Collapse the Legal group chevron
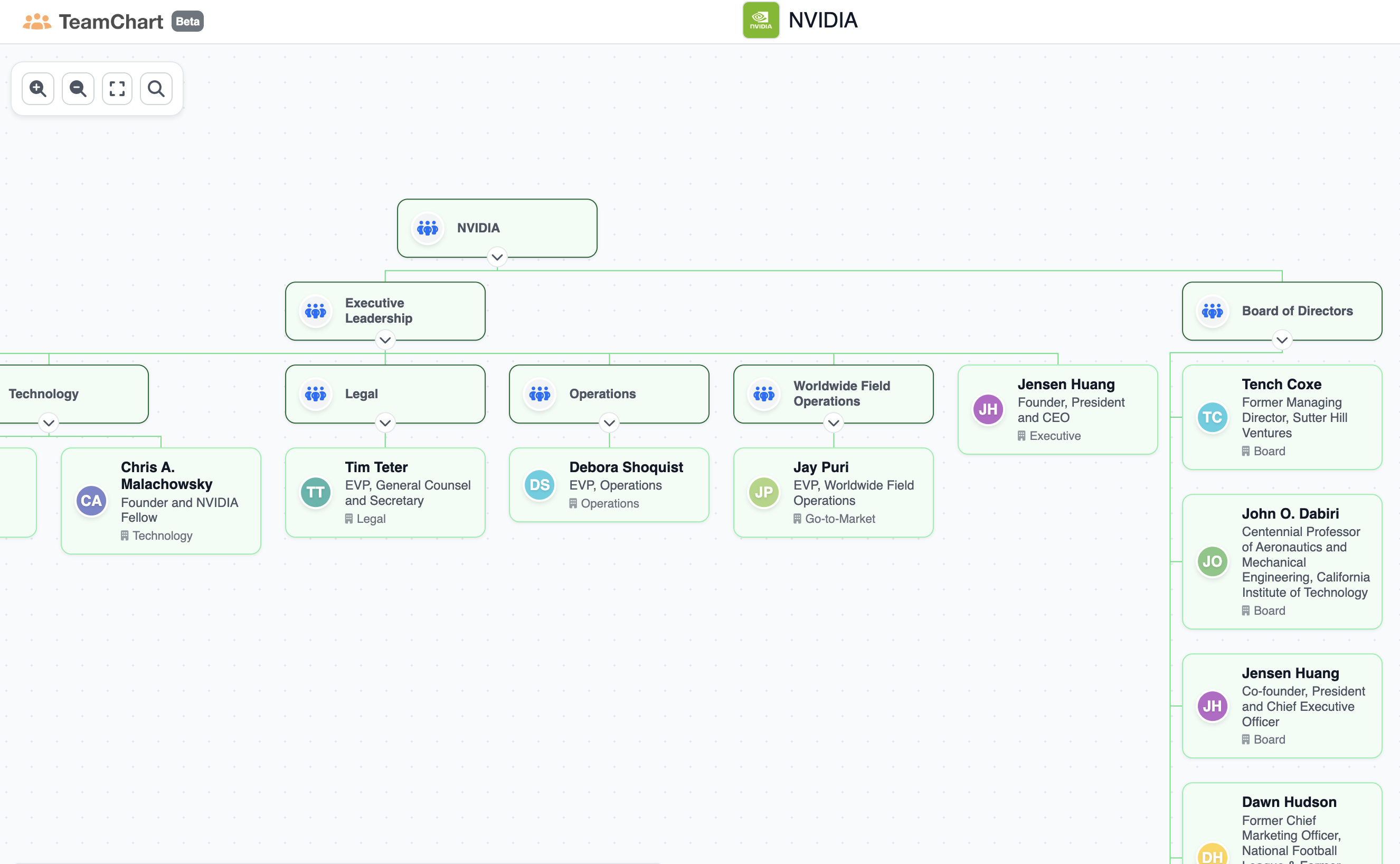 (x=385, y=423)
